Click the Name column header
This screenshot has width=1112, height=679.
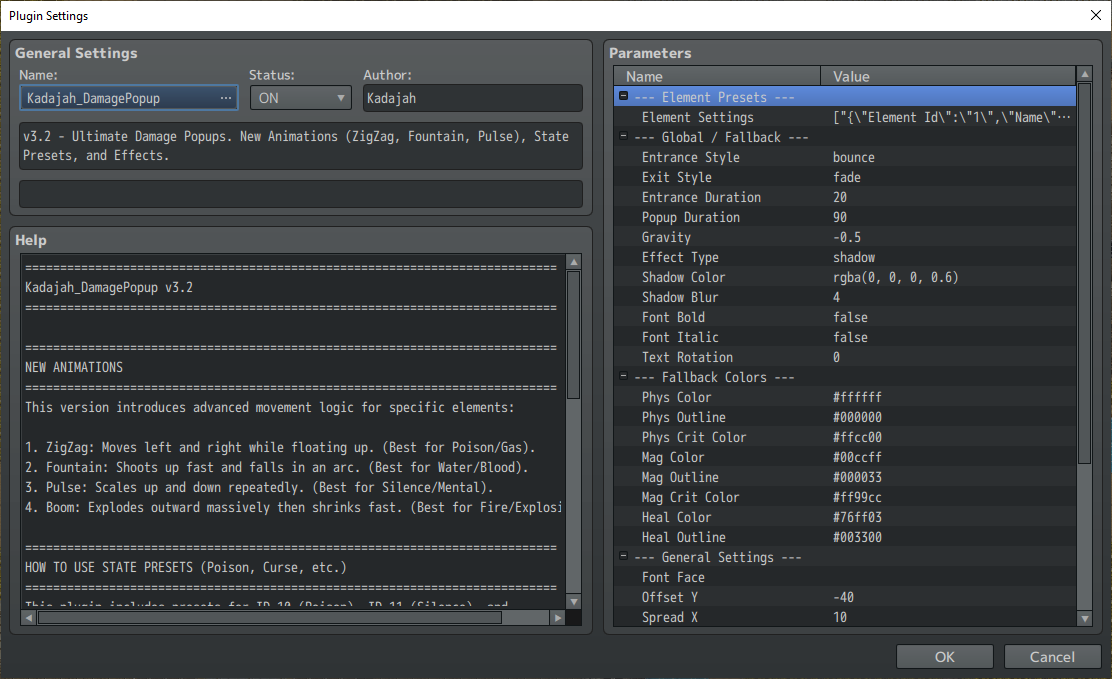717,76
